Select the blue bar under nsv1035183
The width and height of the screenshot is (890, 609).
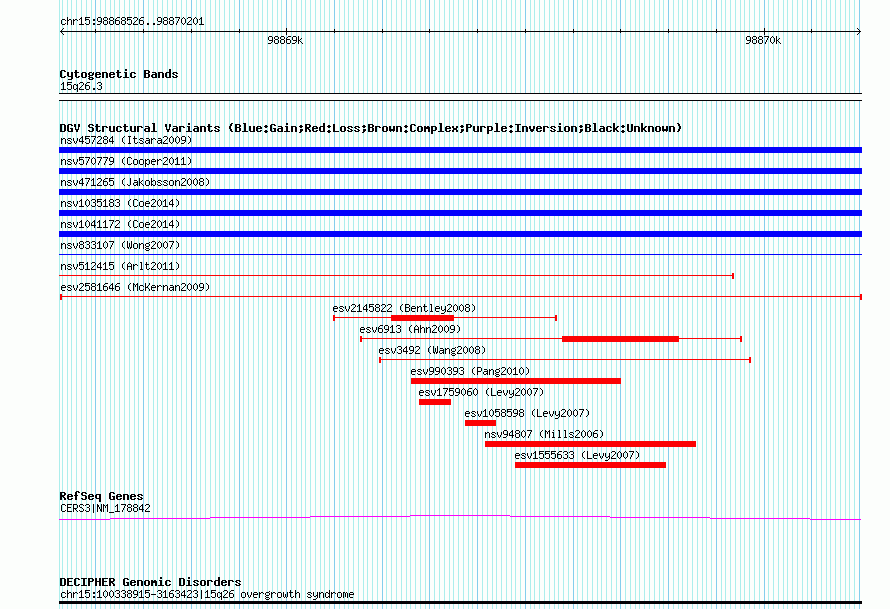point(460,213)
